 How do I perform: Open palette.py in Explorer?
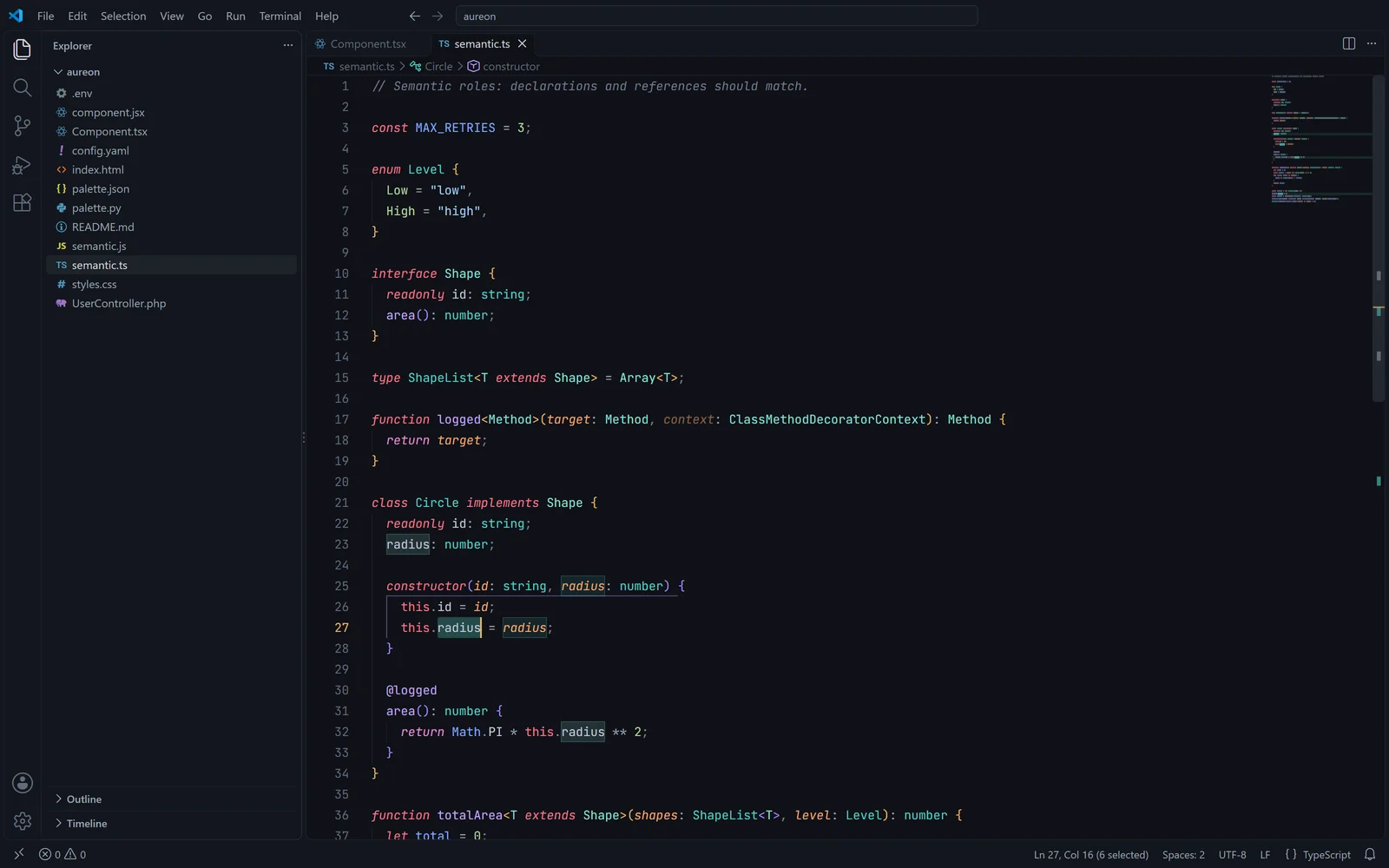(172, 207)
